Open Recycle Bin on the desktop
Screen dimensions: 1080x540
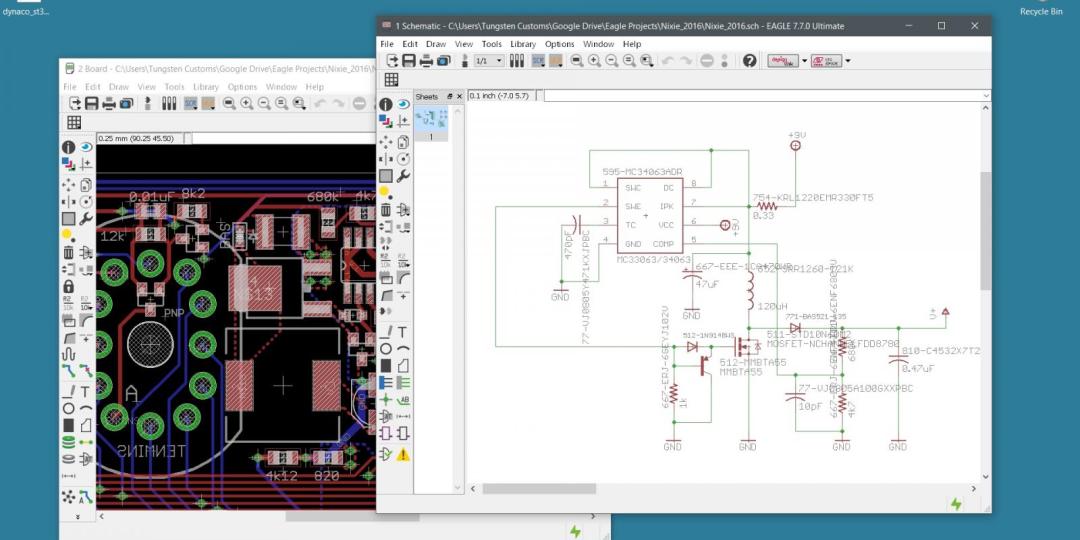click(1041, 8)
